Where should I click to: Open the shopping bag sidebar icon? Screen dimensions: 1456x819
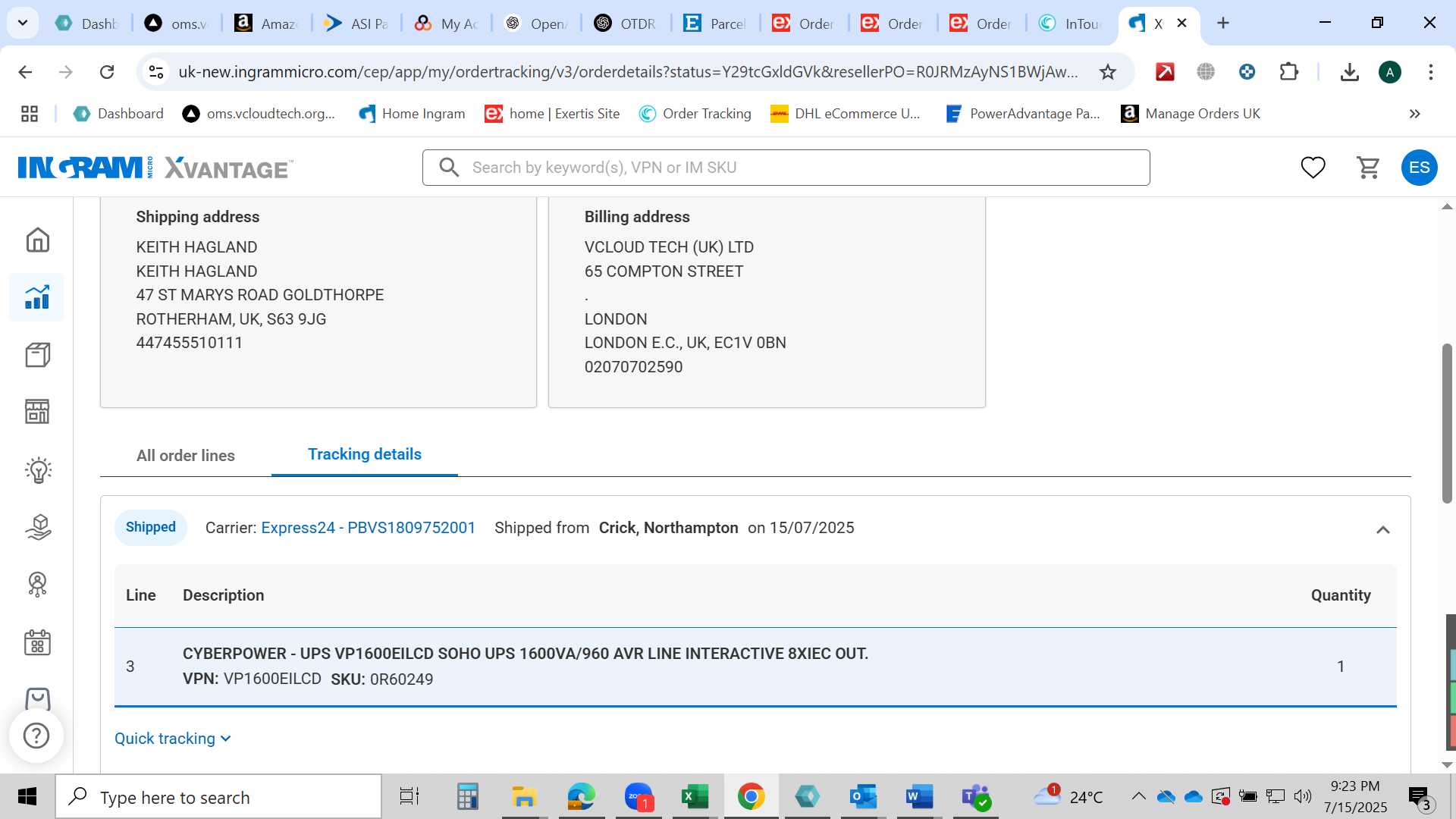click(37, 698)
